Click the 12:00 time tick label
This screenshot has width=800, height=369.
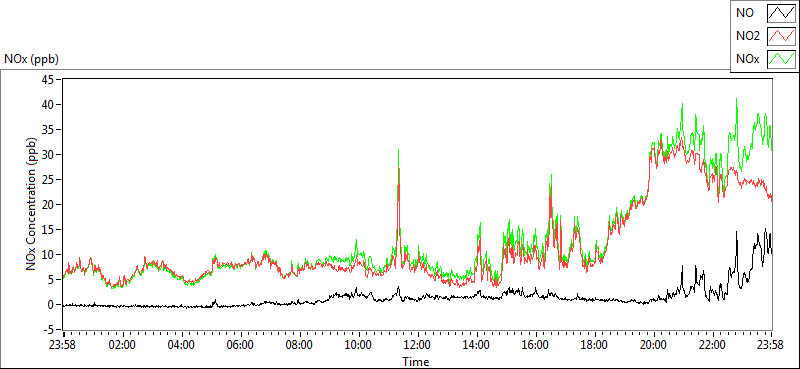tap(417, 344)
